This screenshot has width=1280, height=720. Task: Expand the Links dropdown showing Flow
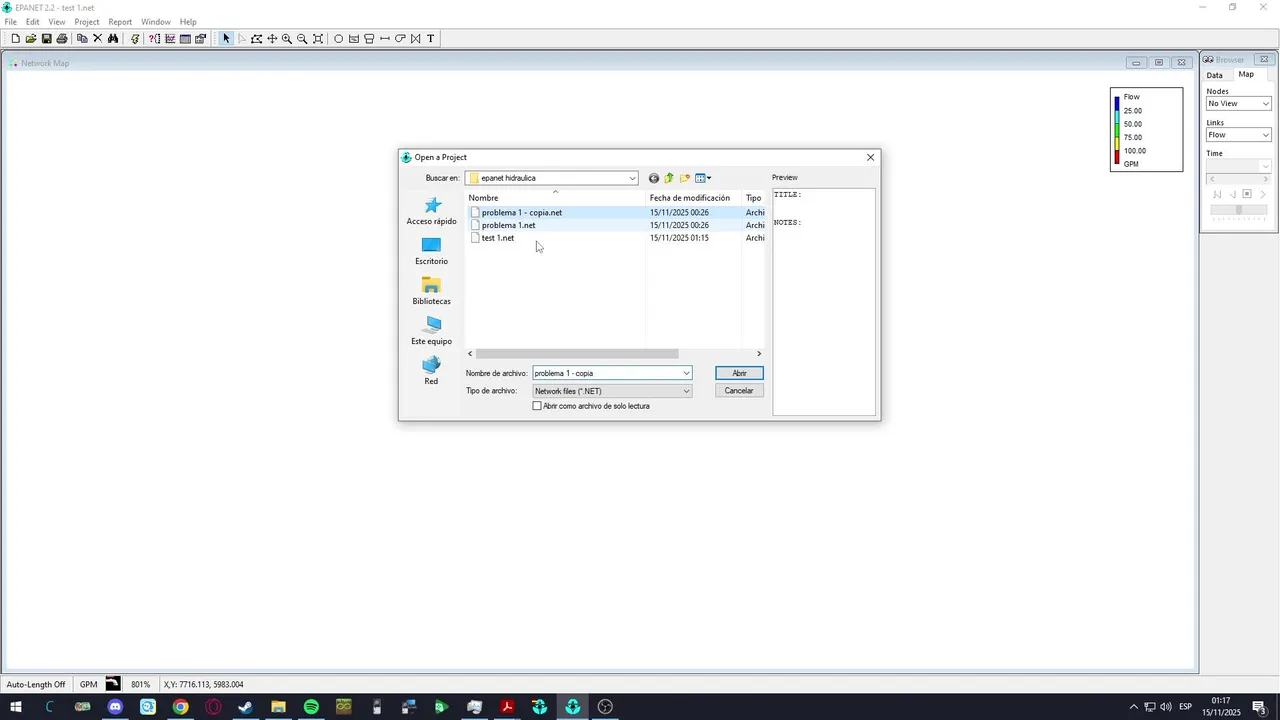tap(1265, 135)
